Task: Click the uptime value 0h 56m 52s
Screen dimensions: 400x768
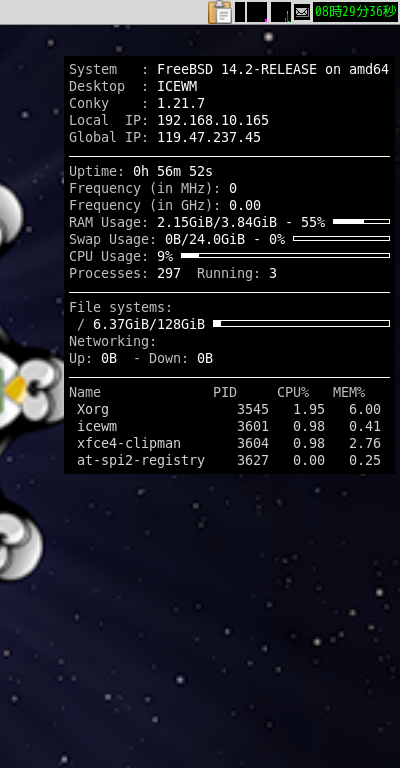Action: tap(173, 171)
